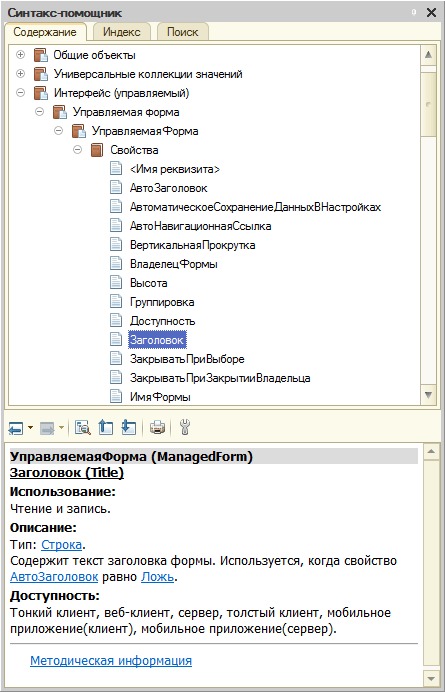The image size is (445, 692).
Task: Select Группировка property
Action: [x=162, y=302]
